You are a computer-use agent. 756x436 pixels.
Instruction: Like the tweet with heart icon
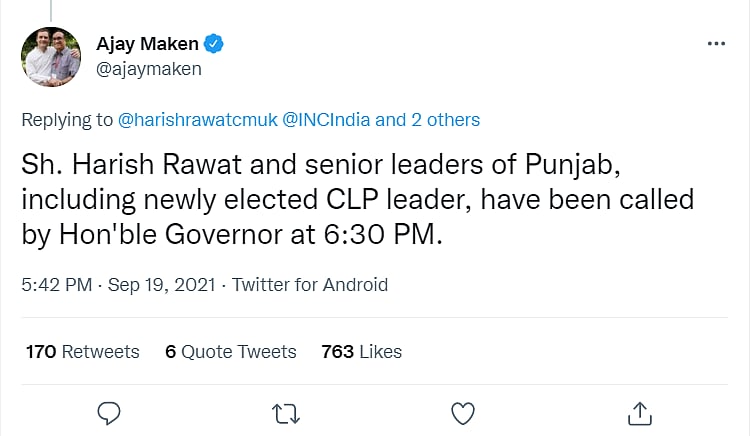(462, 412)
